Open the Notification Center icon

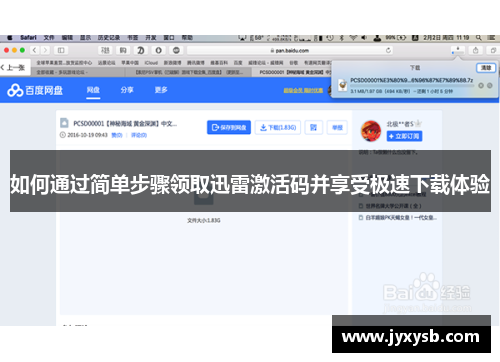[x=491, y=38]
